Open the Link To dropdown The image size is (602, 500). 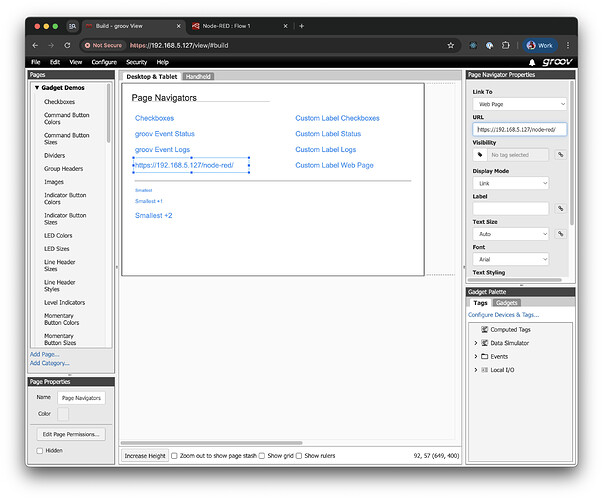(x=519, y=104)
